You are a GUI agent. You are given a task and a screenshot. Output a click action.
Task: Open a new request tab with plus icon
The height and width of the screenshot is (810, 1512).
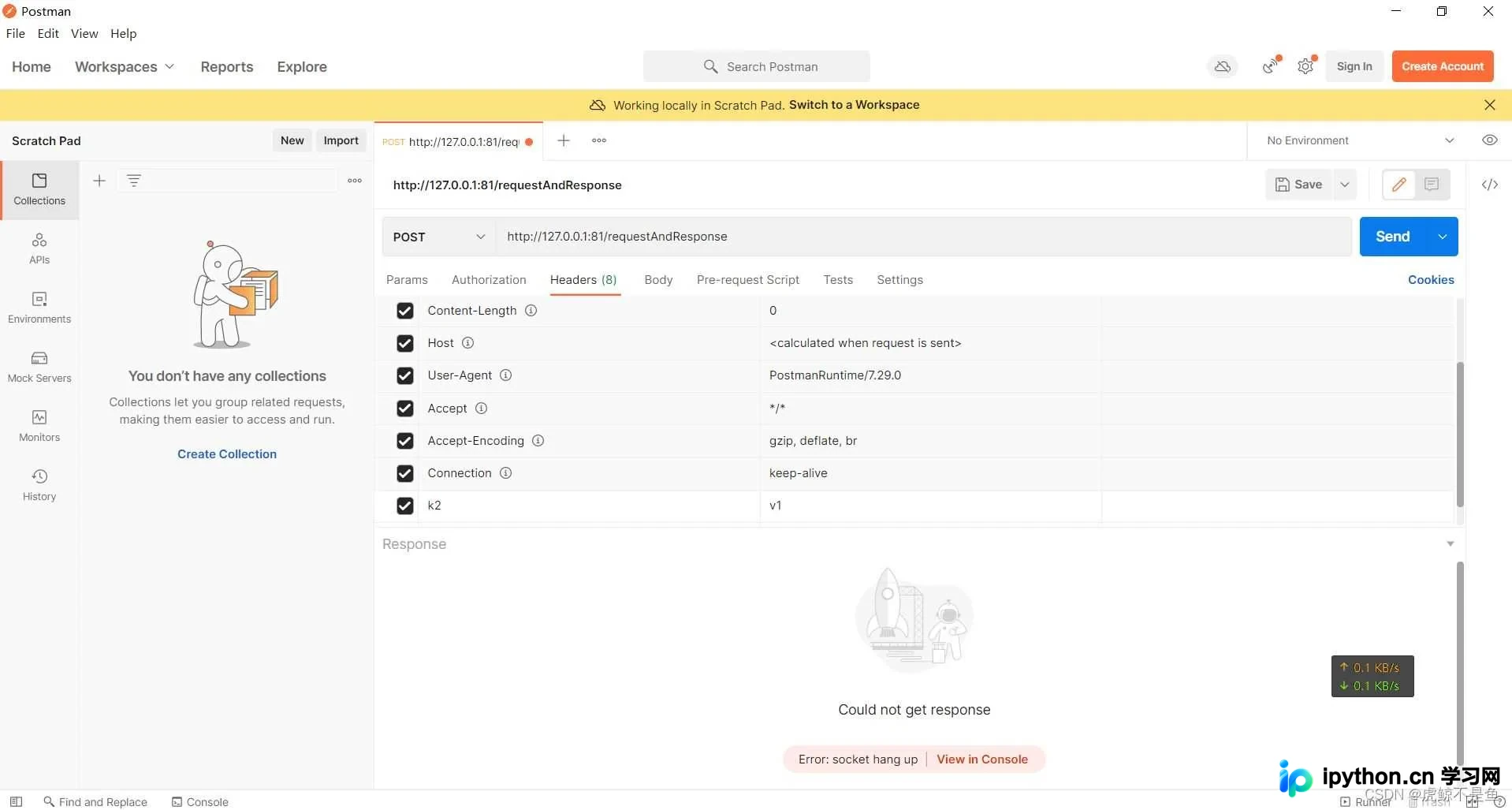pos(564,140)
